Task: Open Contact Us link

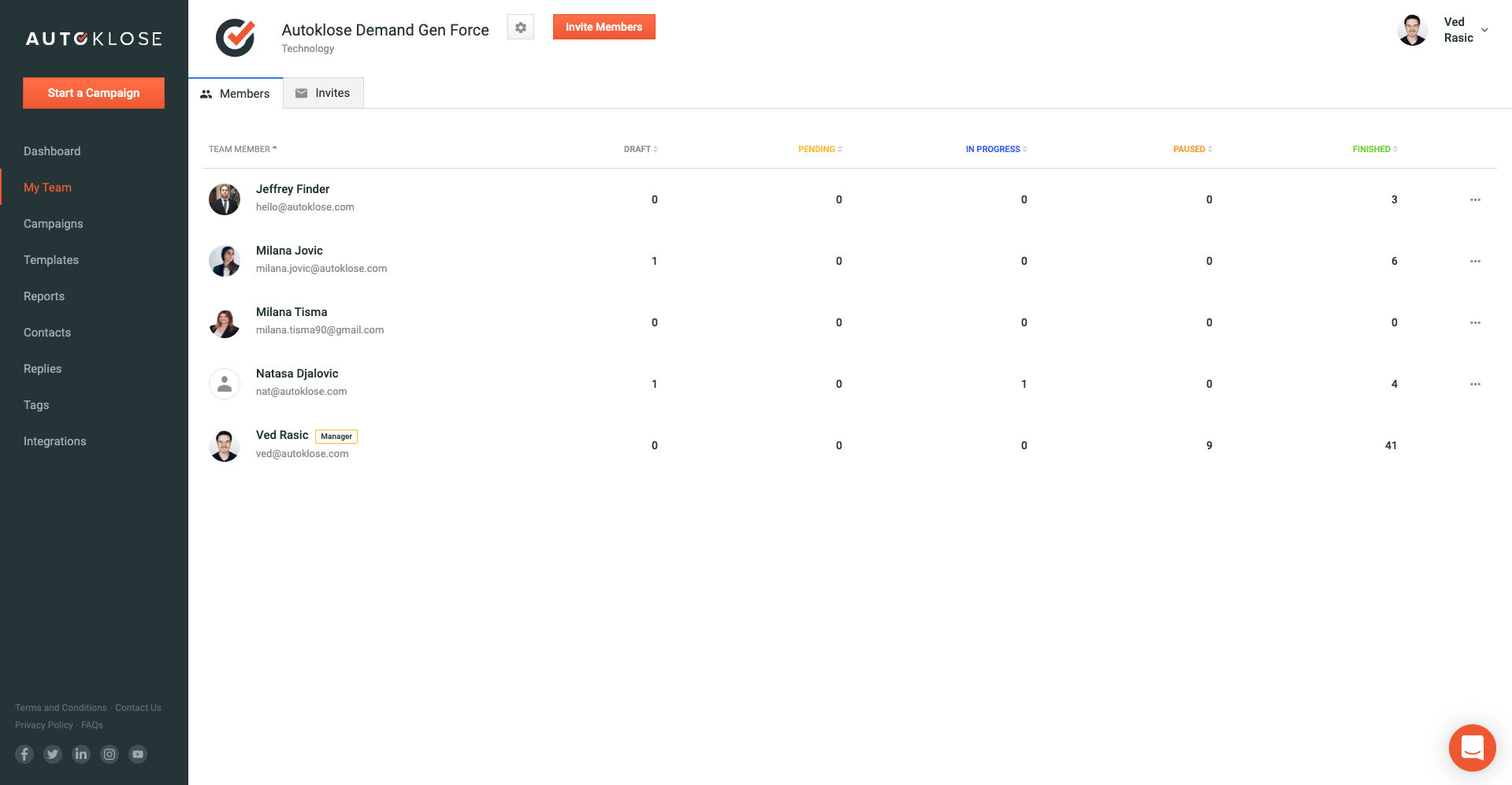Action: 138,708
